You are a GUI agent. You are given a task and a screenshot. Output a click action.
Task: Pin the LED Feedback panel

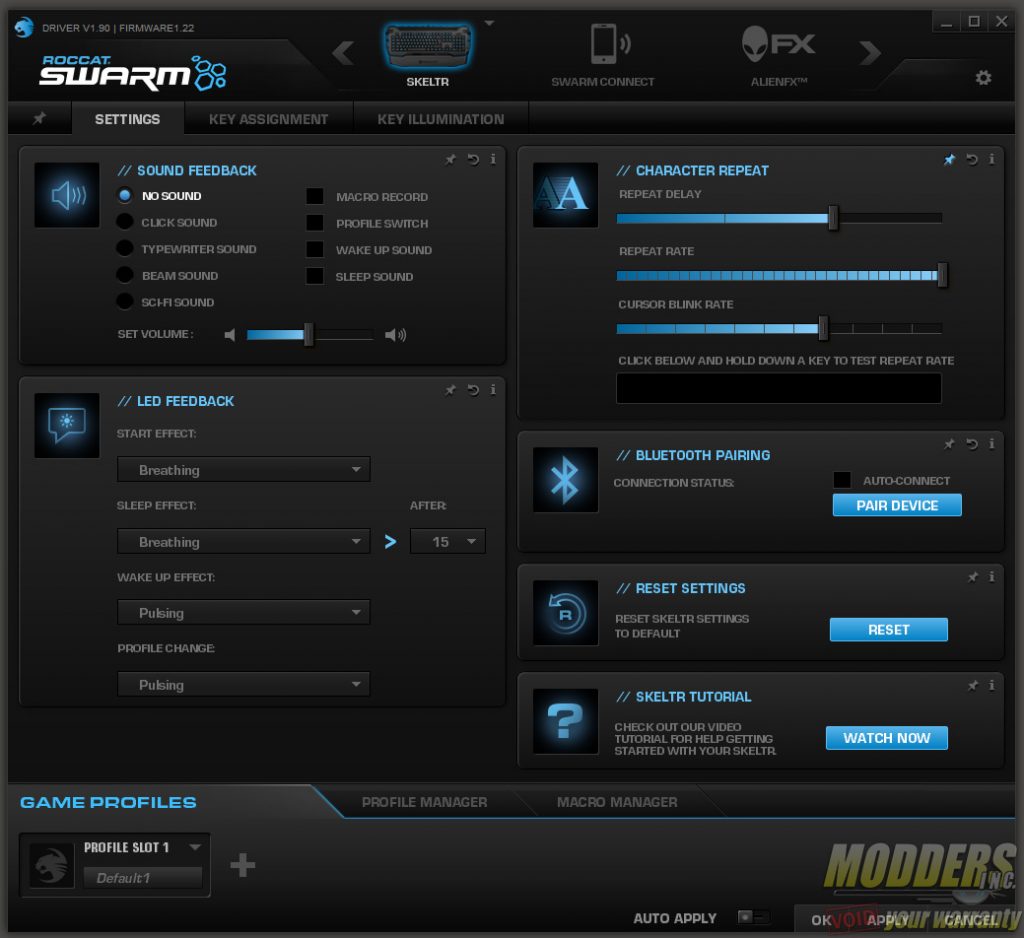451,390
